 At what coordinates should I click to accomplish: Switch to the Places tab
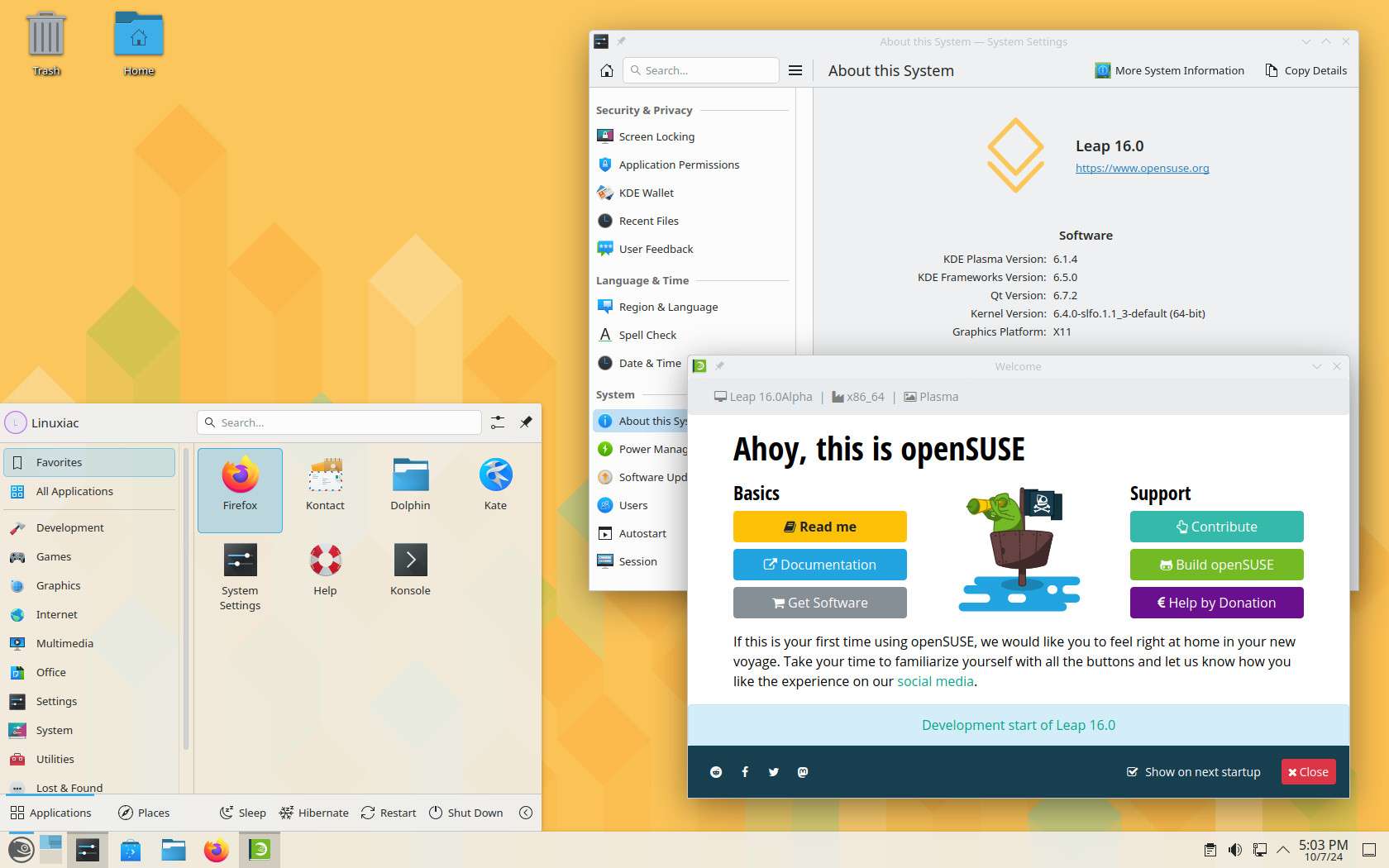coord(144,813)
